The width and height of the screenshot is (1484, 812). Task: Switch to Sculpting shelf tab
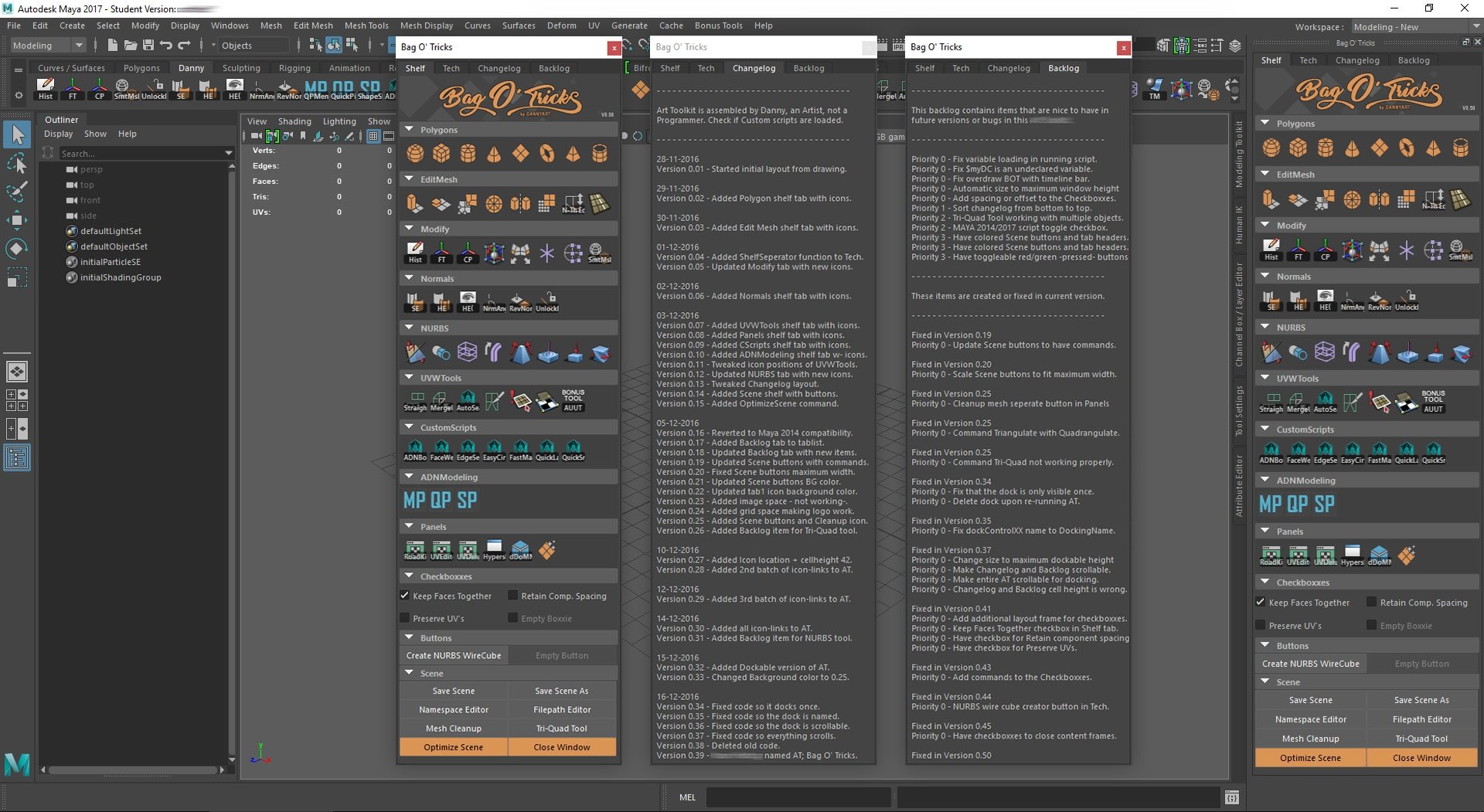coord(241,68)
